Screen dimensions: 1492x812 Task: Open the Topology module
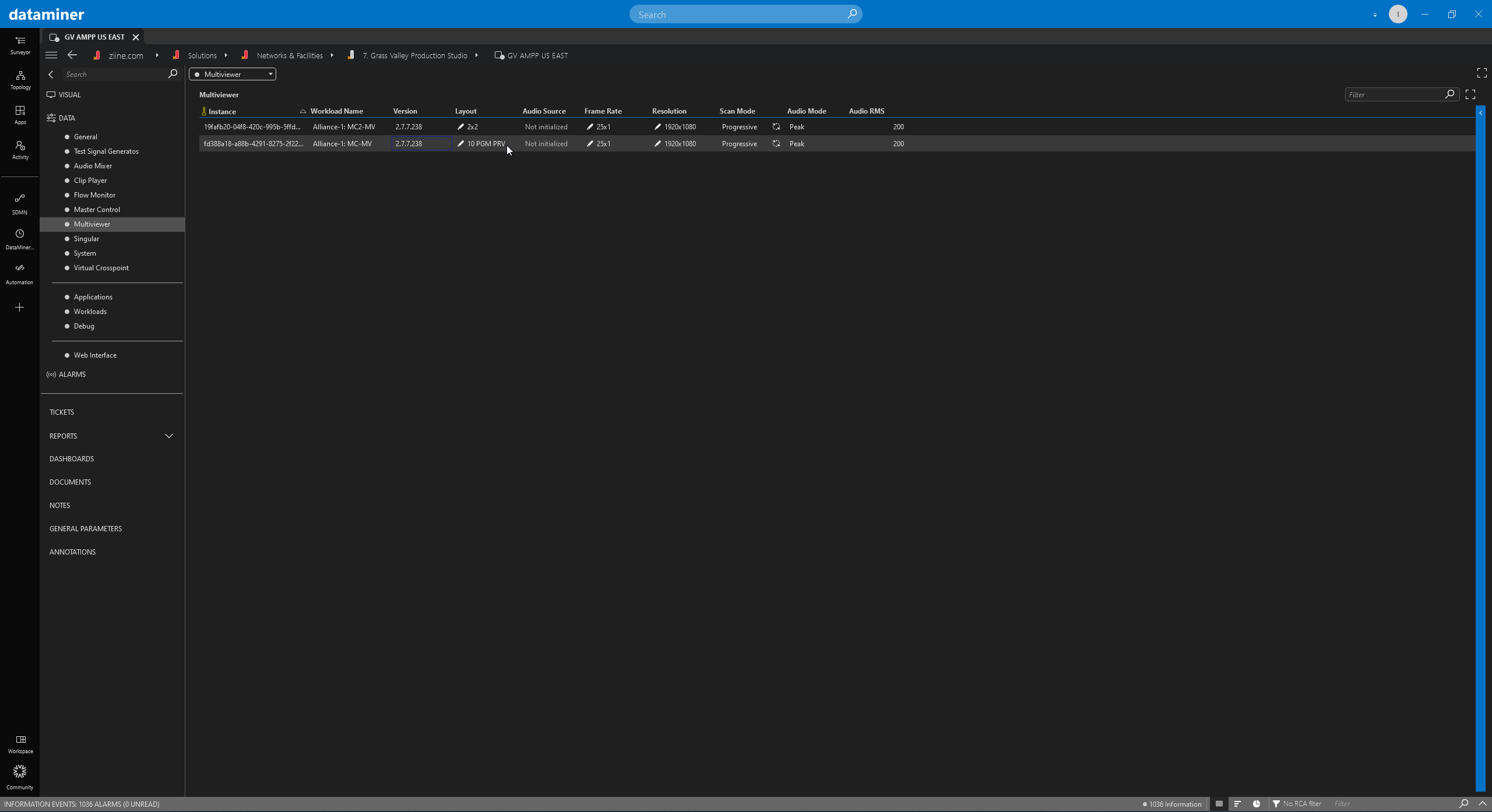[20, 80]
